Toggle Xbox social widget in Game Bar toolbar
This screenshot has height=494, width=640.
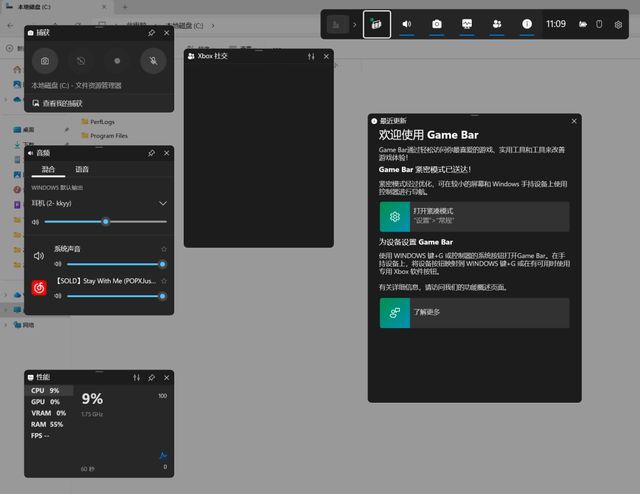(x=497, y=24)
